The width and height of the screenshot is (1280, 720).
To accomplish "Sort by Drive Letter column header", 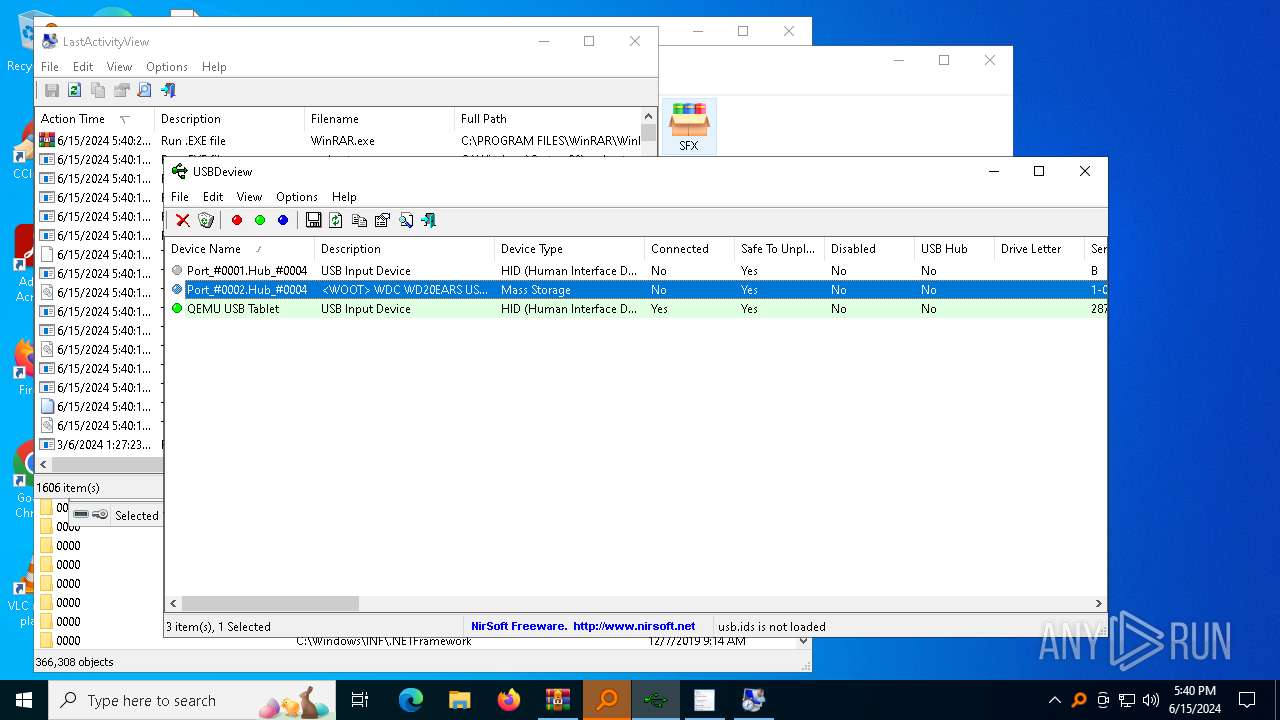I will (1040, 249).
